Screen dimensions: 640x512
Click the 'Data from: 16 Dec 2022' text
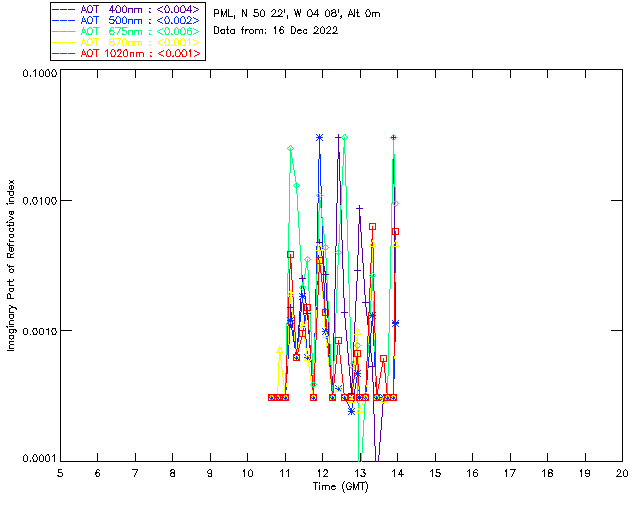276,31
